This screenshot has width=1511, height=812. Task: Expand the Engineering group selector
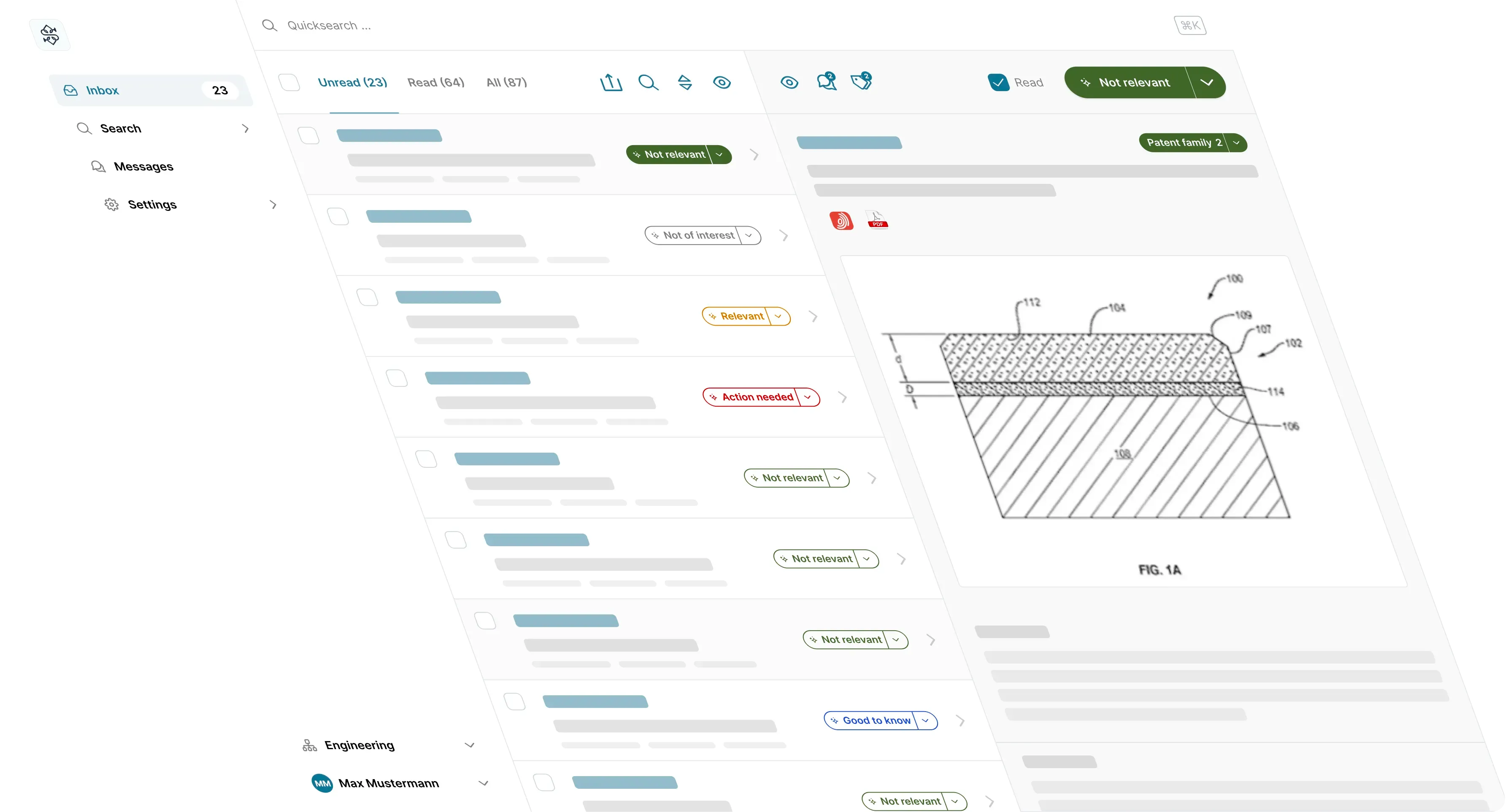(x=388, y=745)
